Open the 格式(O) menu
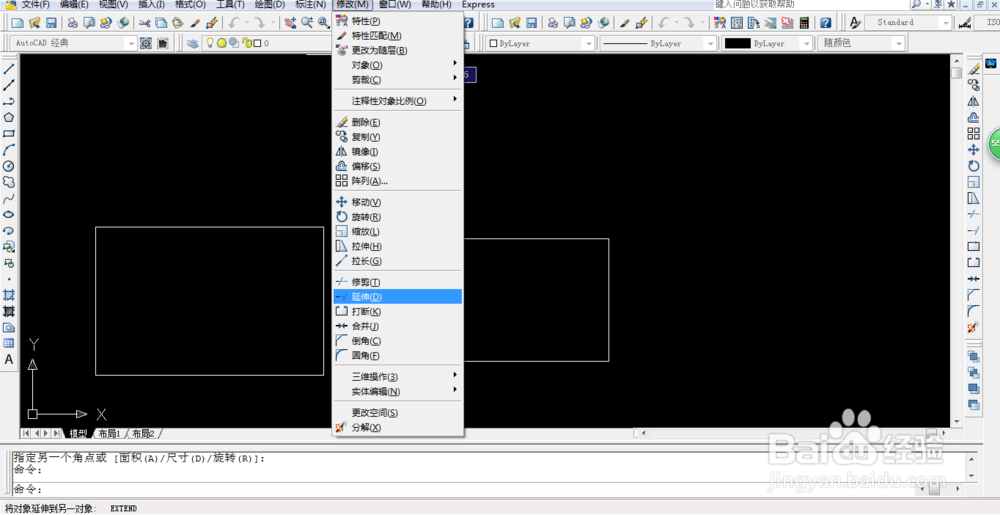 (190, 4)
